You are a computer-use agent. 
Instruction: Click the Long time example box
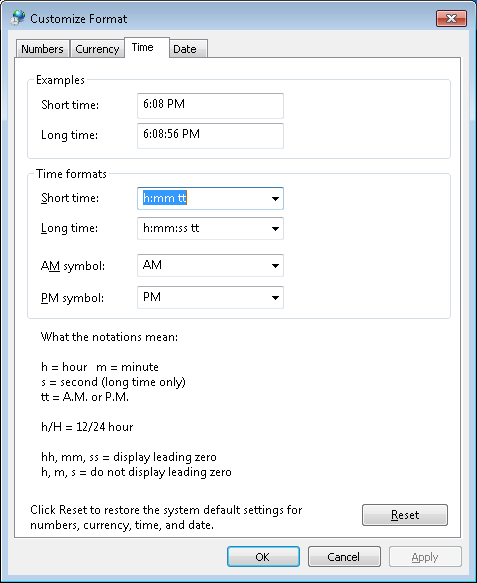point(210,136)
